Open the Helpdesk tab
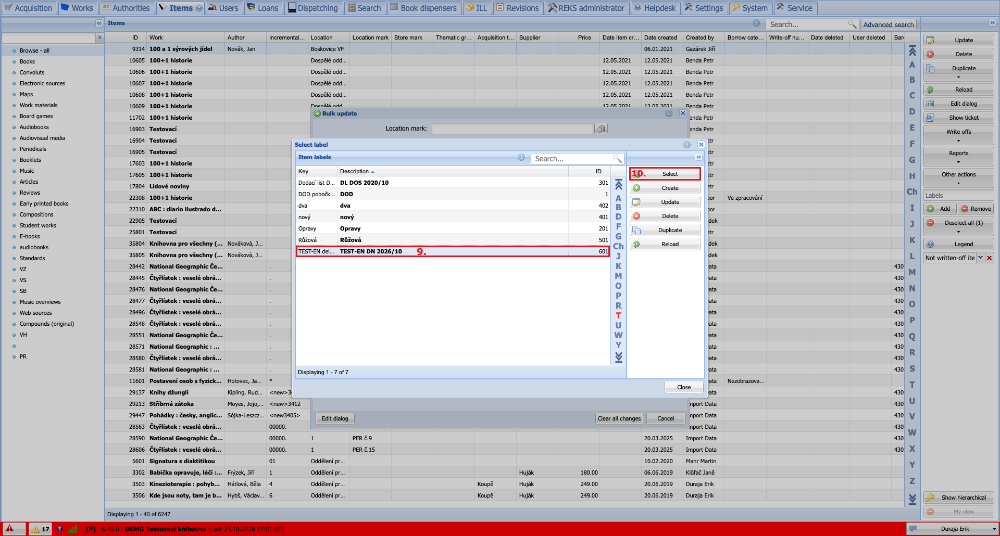 654,8
